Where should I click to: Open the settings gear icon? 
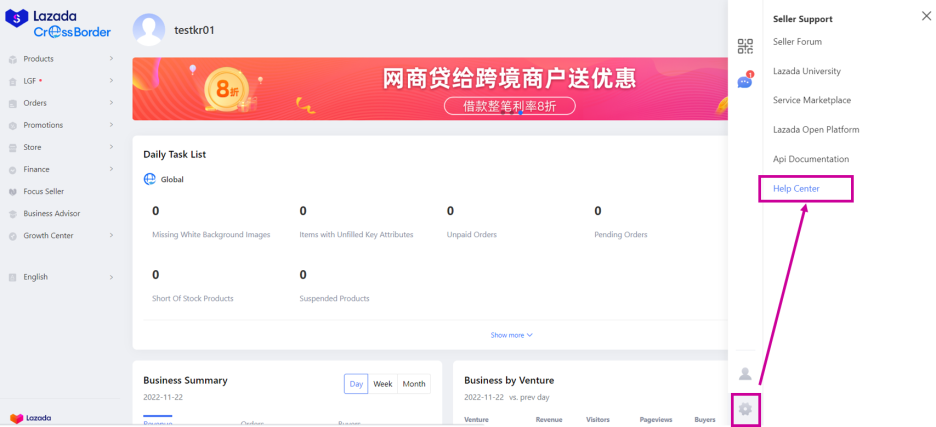point(745,409)
